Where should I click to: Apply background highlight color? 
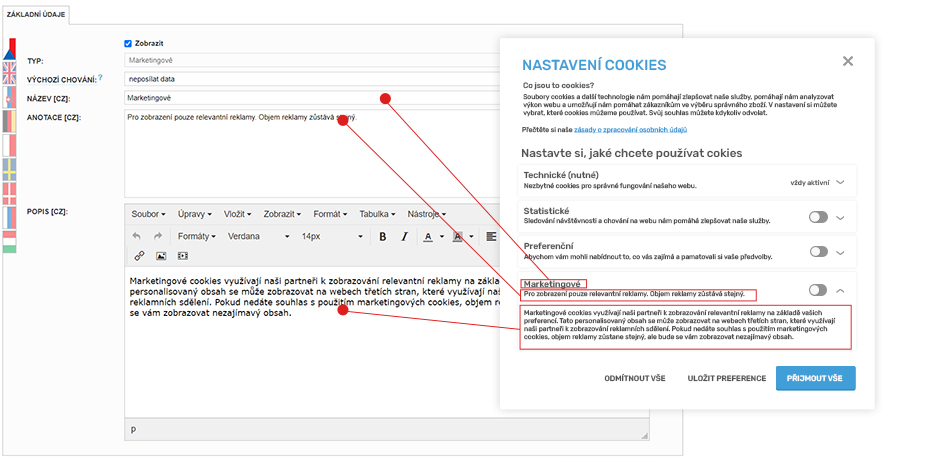point(458,236)
